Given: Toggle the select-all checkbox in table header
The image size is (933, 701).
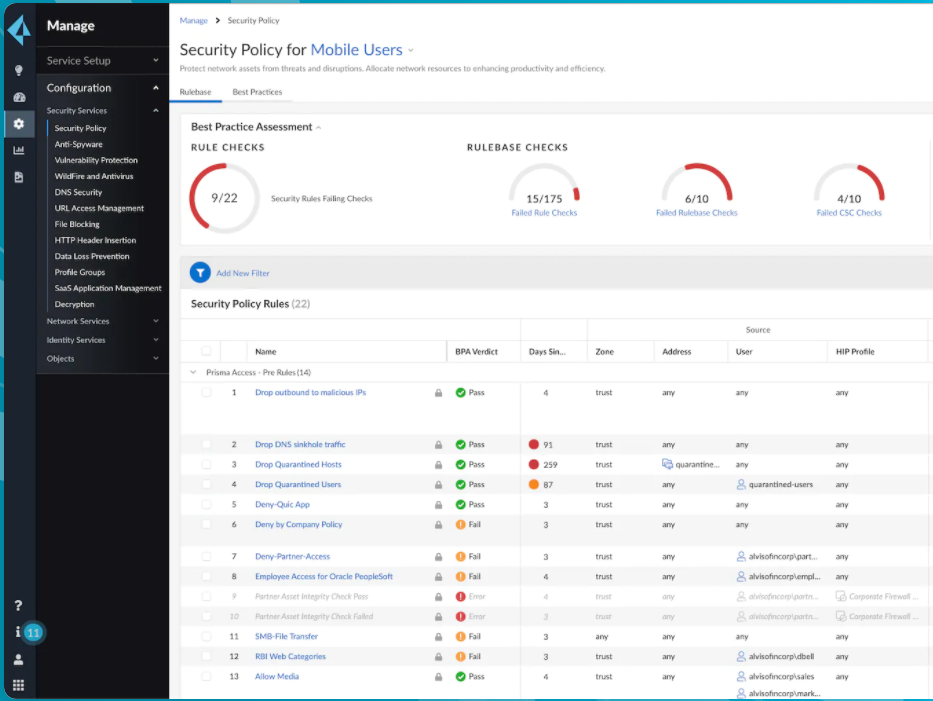Looking at the screenshot, I should point(206,351).
